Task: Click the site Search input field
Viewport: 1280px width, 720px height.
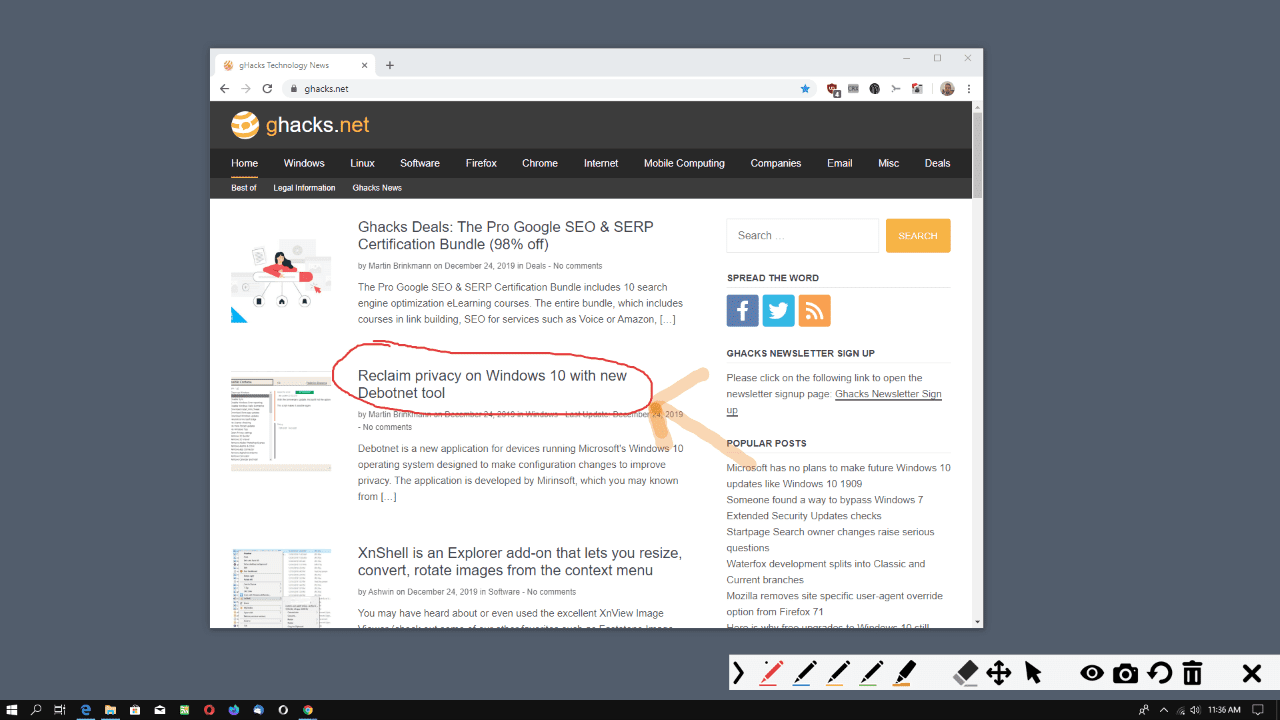Action: click(x=803, y=236)
